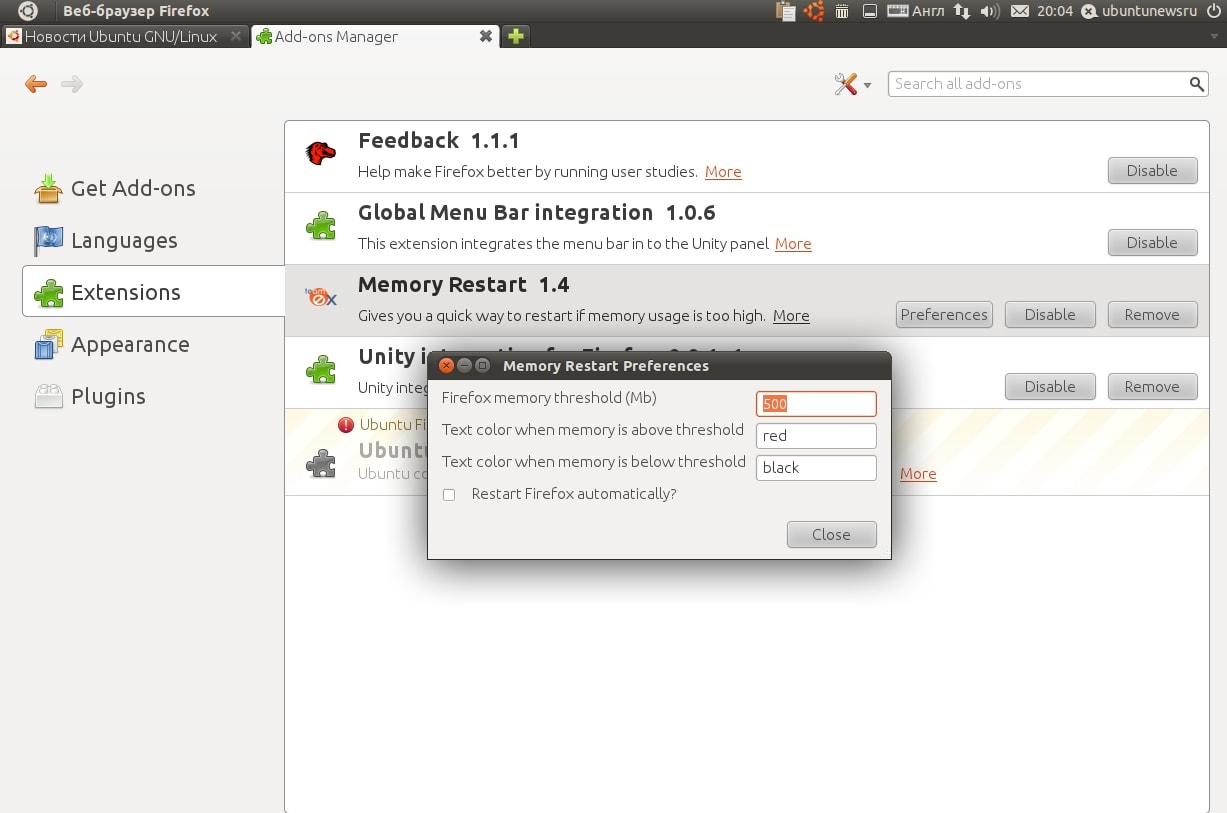Click the Ubuntu logo launcher icon

28,11
